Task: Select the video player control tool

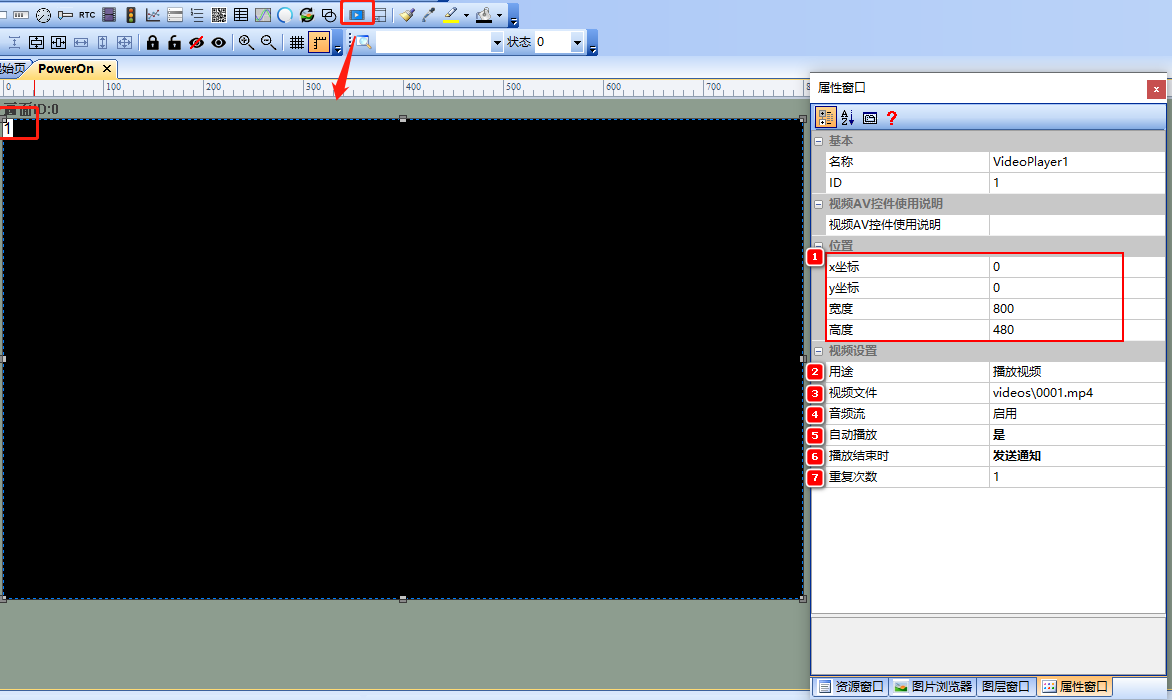Action: (x=356, y=15)
